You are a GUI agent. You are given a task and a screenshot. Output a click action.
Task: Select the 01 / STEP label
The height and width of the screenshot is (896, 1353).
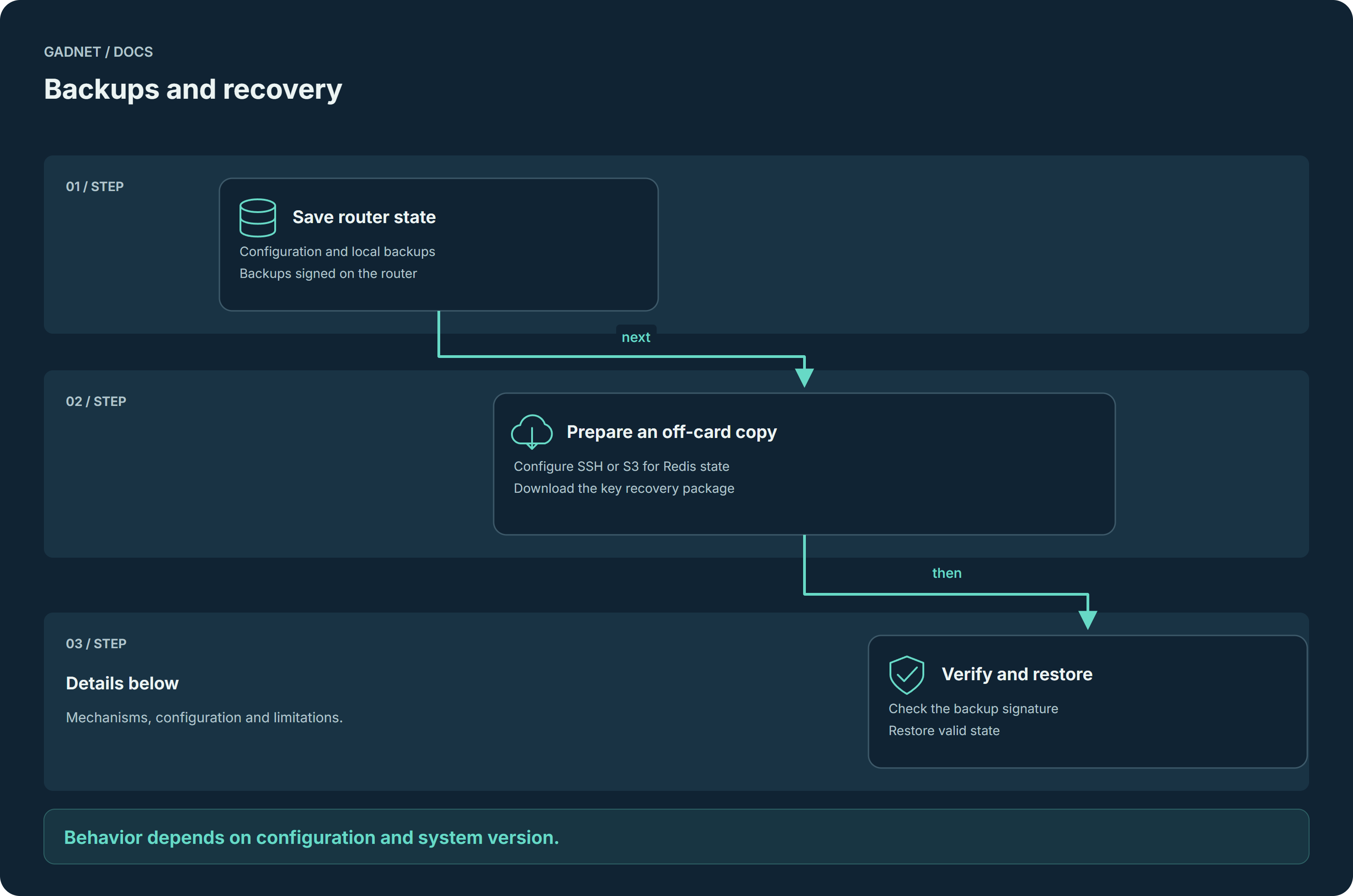(95, 187)
